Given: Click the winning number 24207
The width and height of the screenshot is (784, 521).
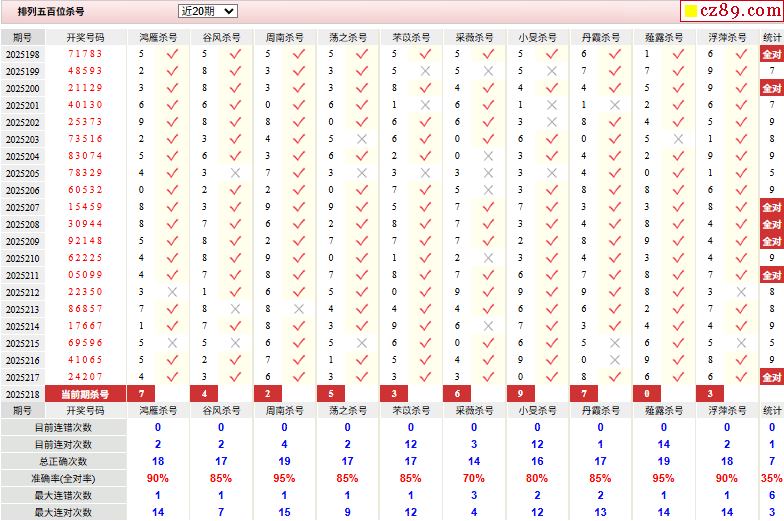Looking at the screenshot, I should tap(85, 377).
